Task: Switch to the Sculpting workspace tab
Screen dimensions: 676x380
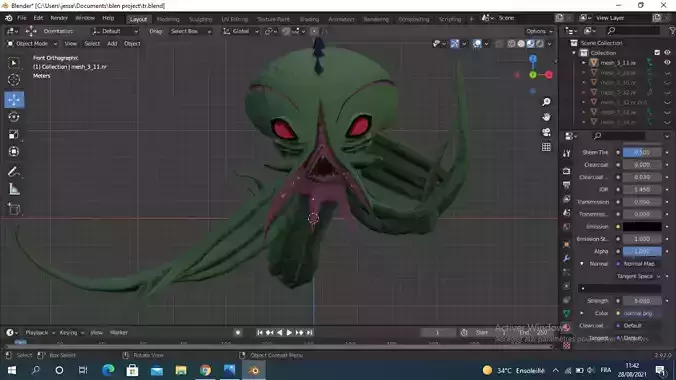Action: [x=200, y=19]
